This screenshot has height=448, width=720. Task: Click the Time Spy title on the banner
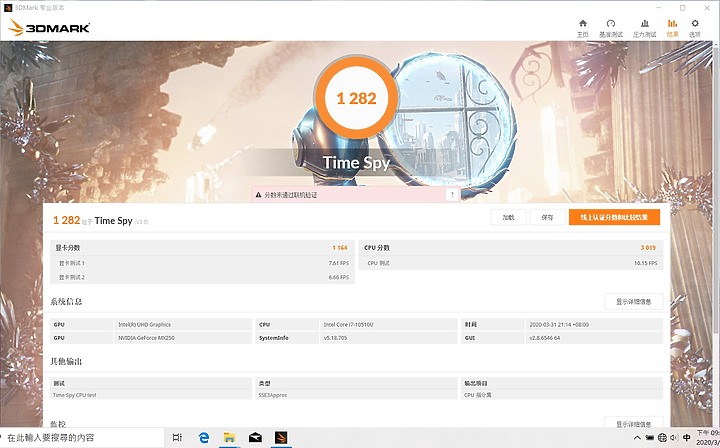pos(356,162)
